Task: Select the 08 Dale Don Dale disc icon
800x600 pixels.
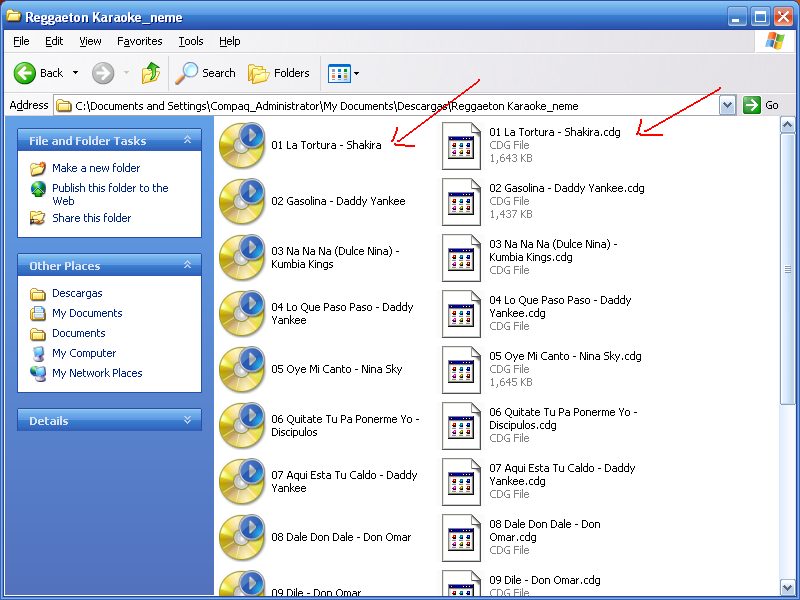Action: pyautogui.click(x=242, y=538)
